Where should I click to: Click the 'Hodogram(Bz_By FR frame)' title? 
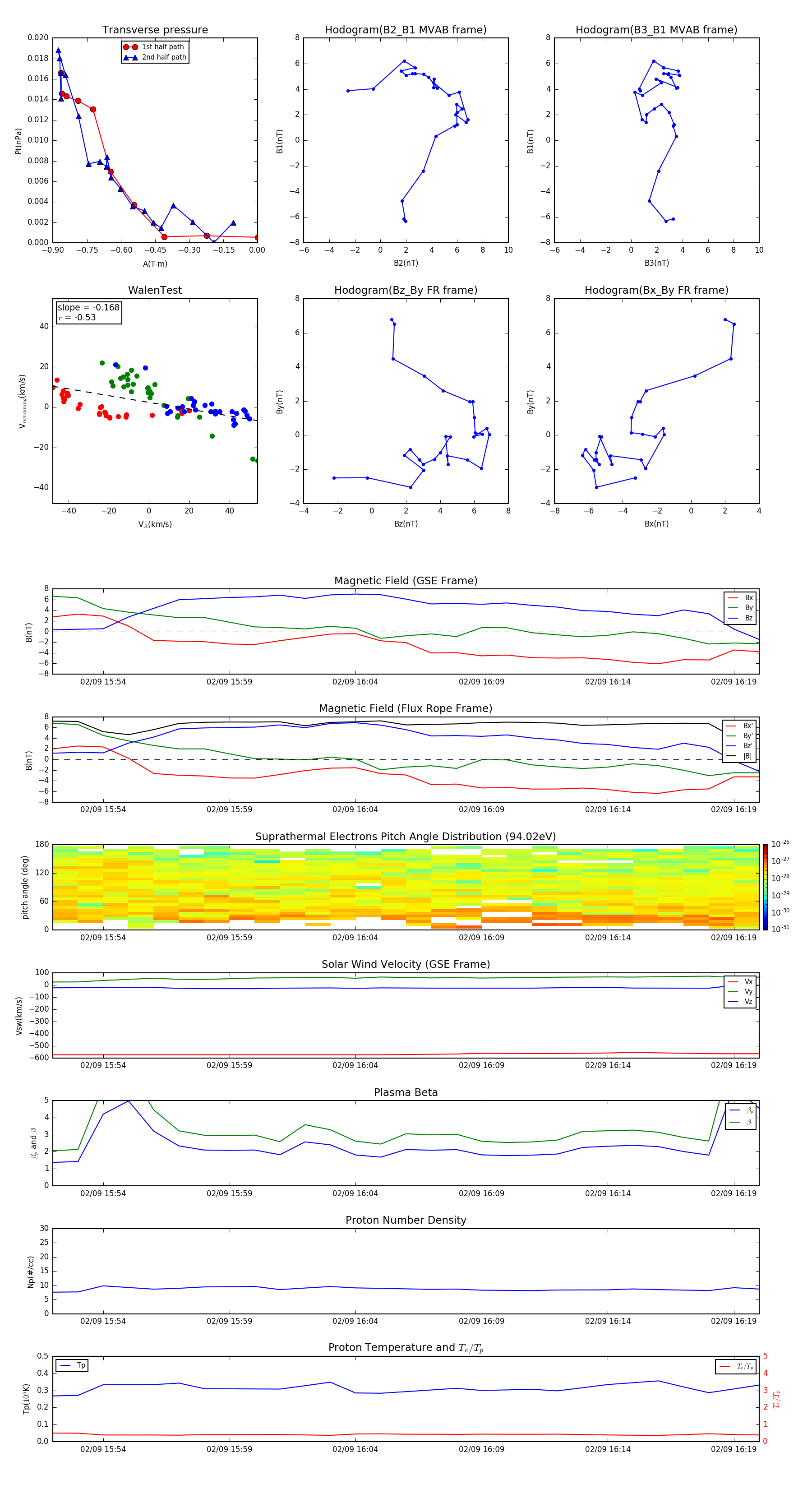406,290
